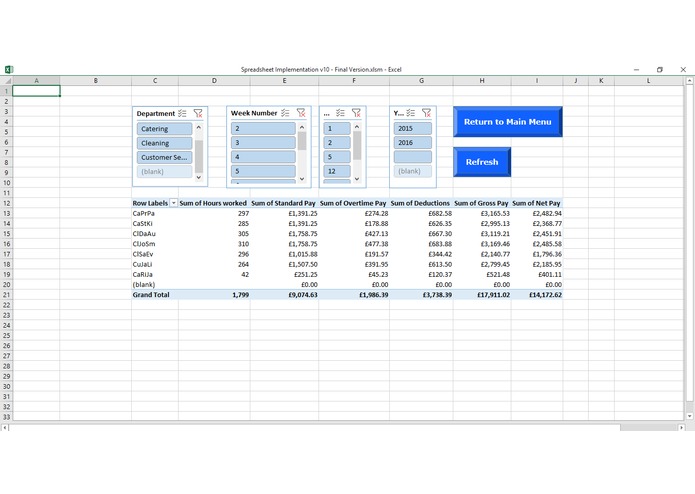Select the Grand Total row label
The height and width of the screenshot is (494, 695).
click(x=151, y=295)
